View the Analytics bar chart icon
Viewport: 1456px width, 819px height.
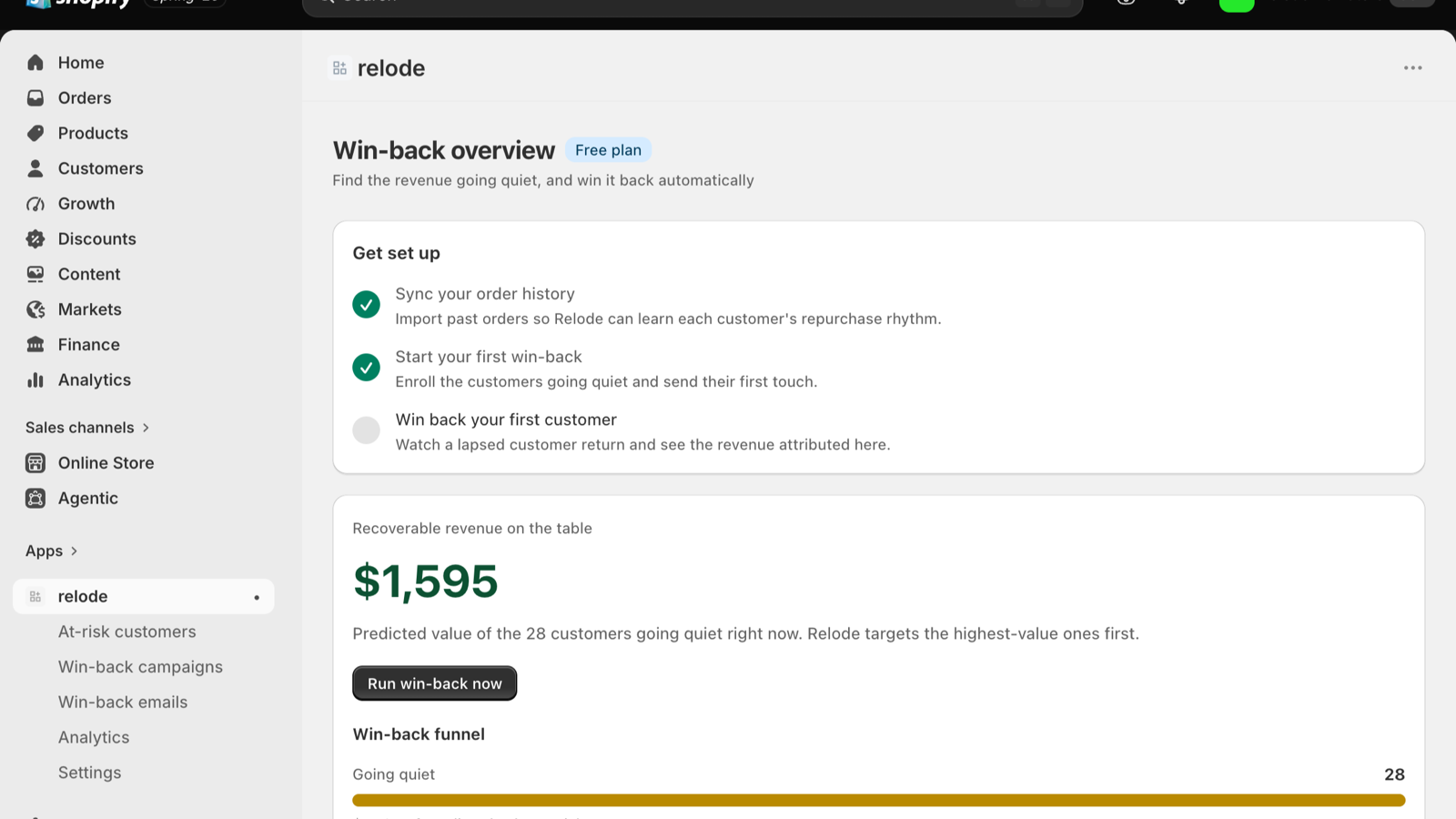pyautogui.click(x=35, y=380)
